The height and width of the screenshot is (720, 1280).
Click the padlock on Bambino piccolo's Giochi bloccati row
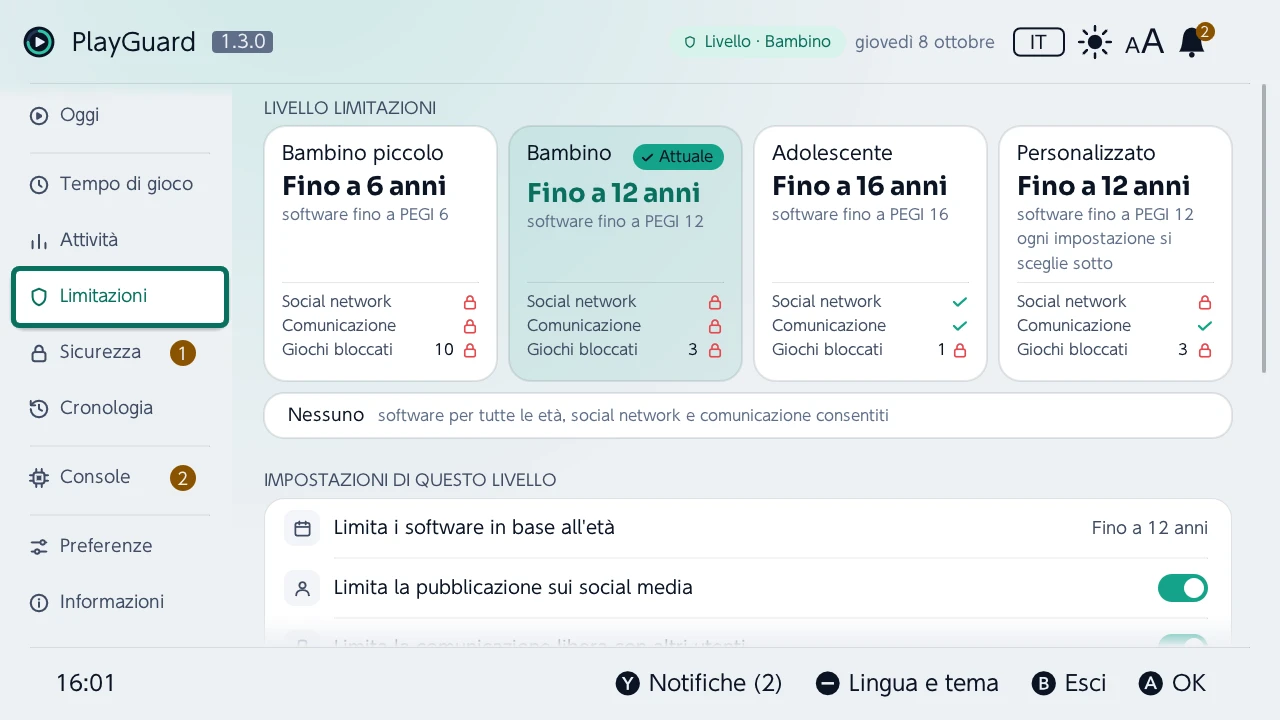pyautogui.click(x=470, y=350)
